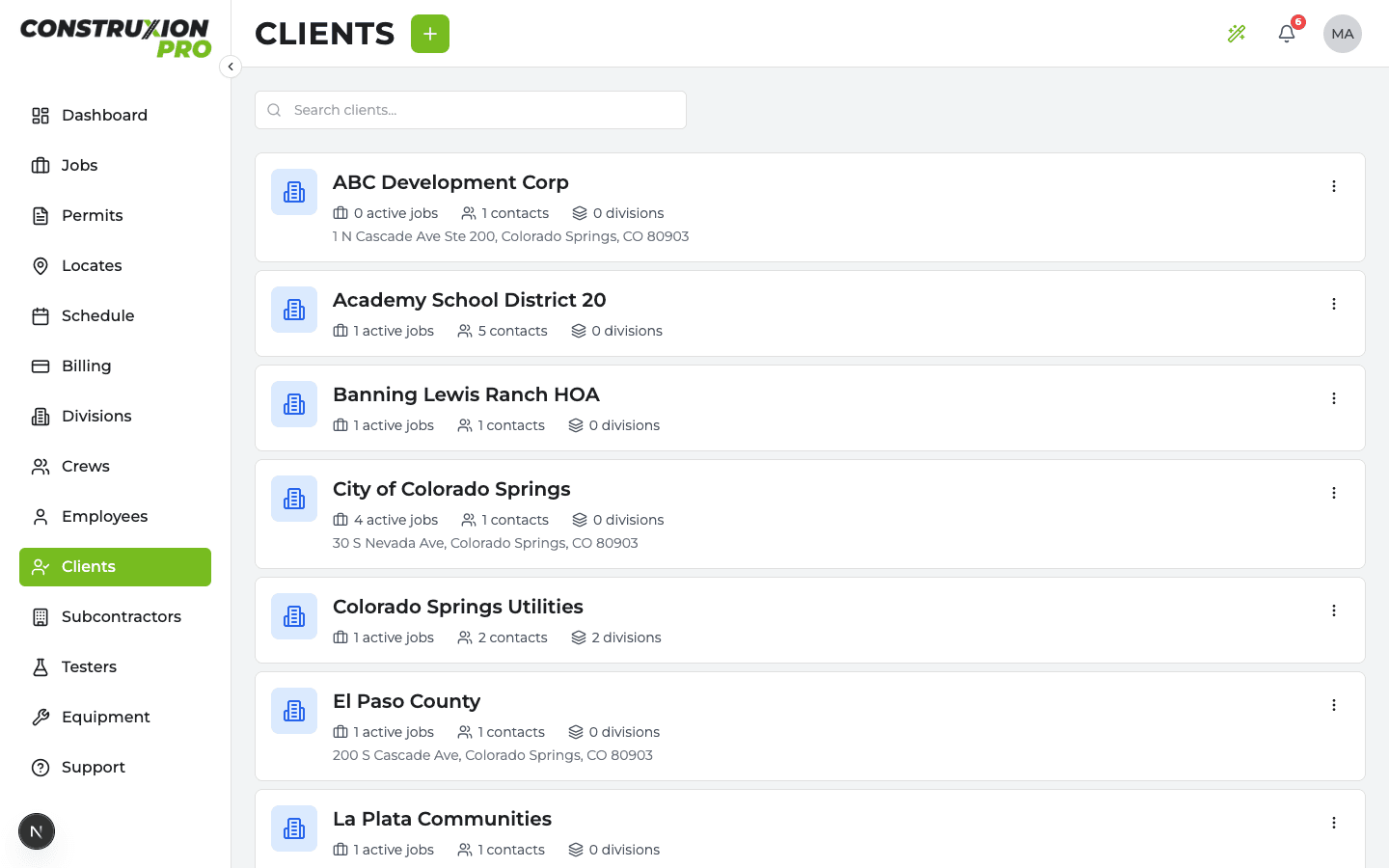The image size is (1389, 868).
Task: Click the City of Colorado Springs building icon
Action: tap(294, 499)
